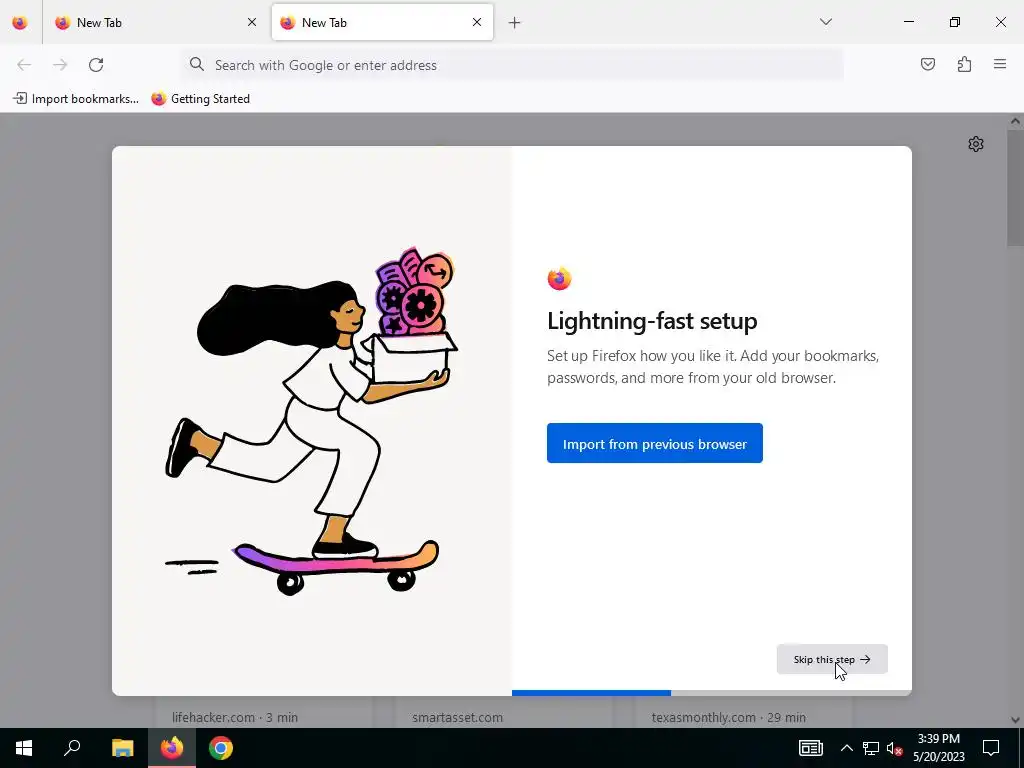Viewport: 1024px width, 768px height.
Task: Expand the list all tabs chevron
Action: (825, 22)
